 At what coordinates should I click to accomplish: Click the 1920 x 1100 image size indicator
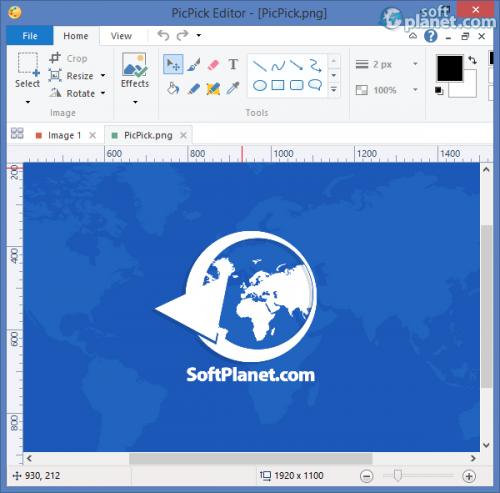click(292, 476)
